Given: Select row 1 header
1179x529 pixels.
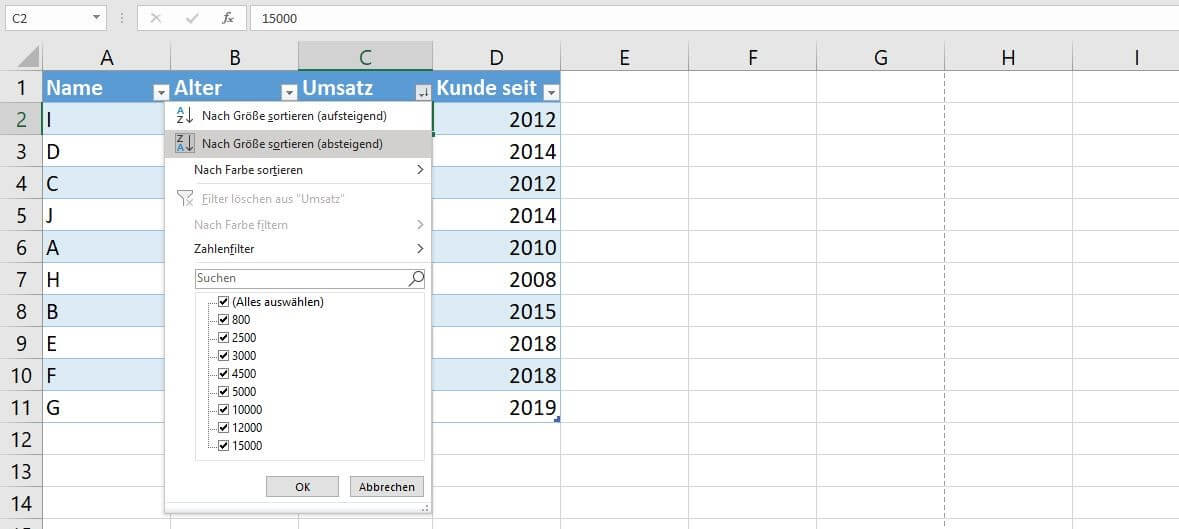Looking at the screenshot, I should tap(21, 87).
